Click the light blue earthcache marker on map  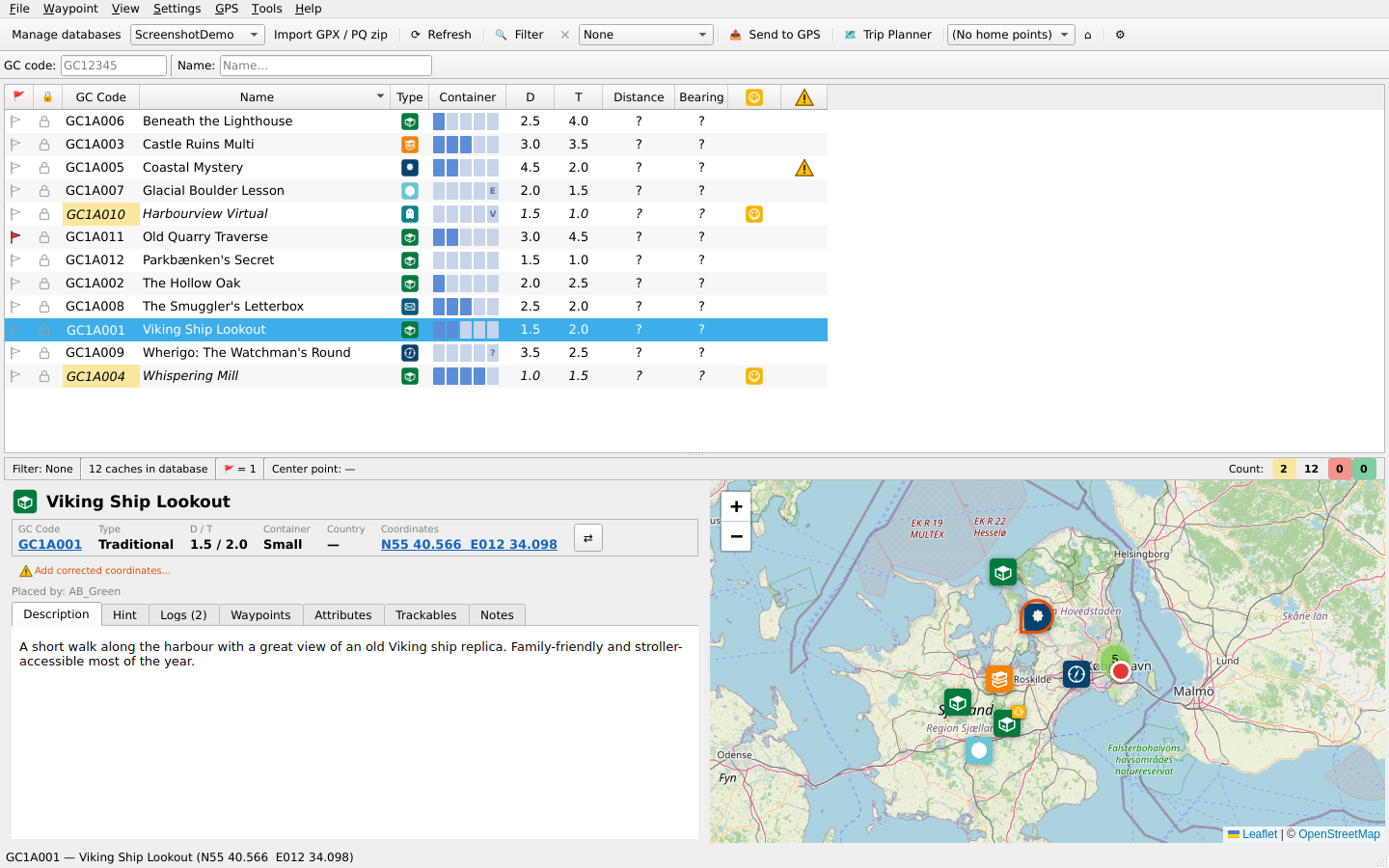click(x=979, y=750)
